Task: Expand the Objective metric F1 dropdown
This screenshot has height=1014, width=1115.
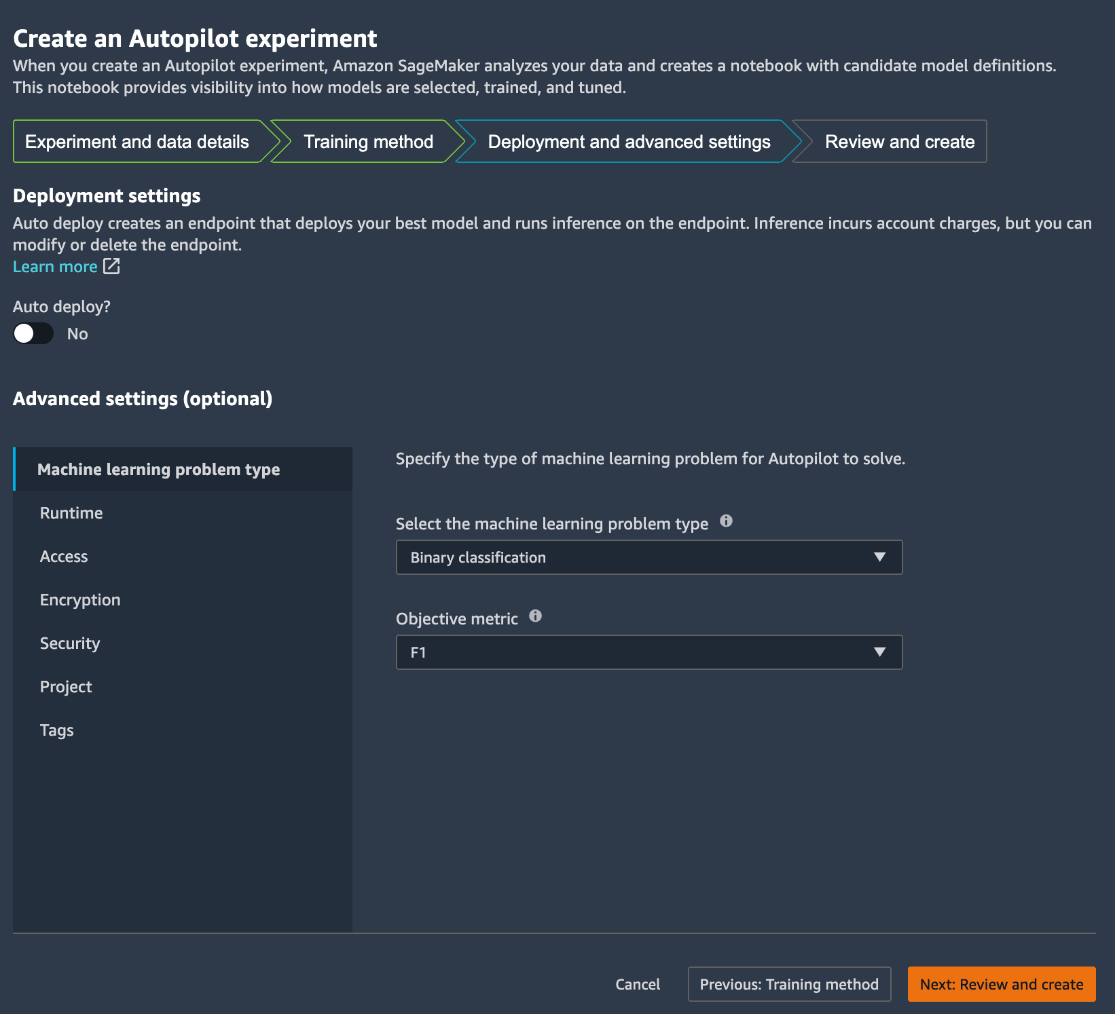Action: (649, 653)
